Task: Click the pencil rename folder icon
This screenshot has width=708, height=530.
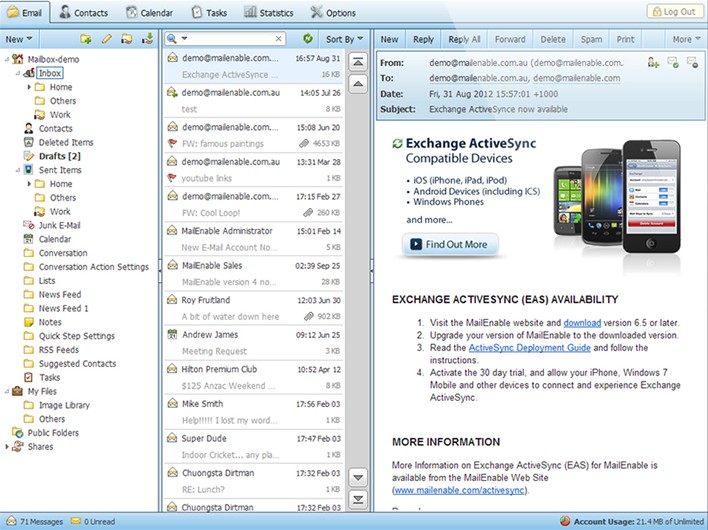Action: coord(107,39)
